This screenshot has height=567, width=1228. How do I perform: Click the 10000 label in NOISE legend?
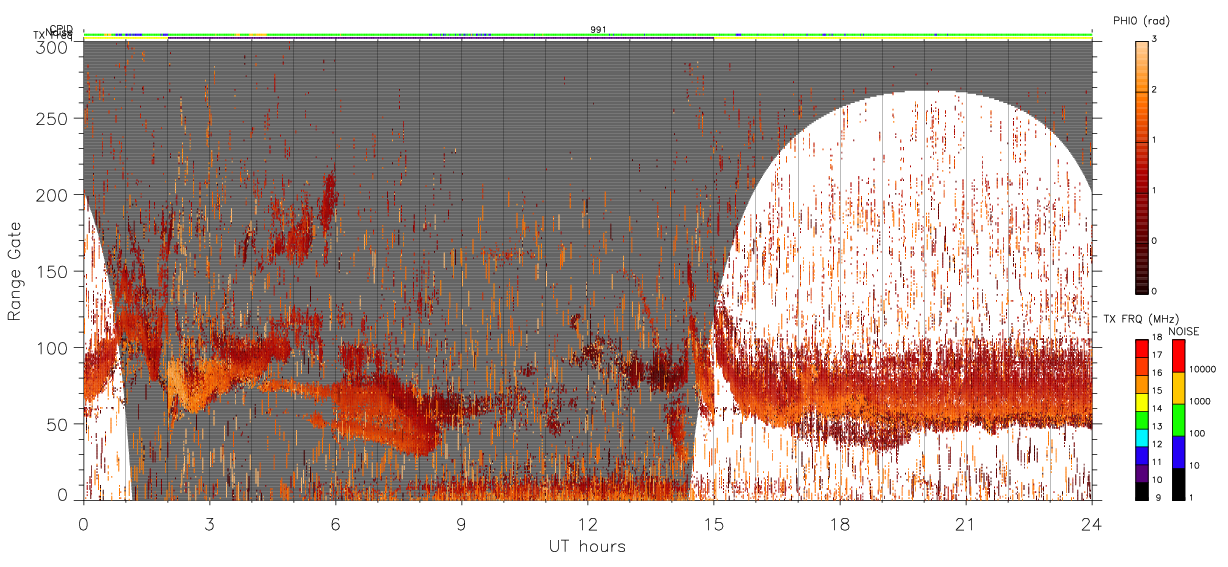tap(1204, 370)
